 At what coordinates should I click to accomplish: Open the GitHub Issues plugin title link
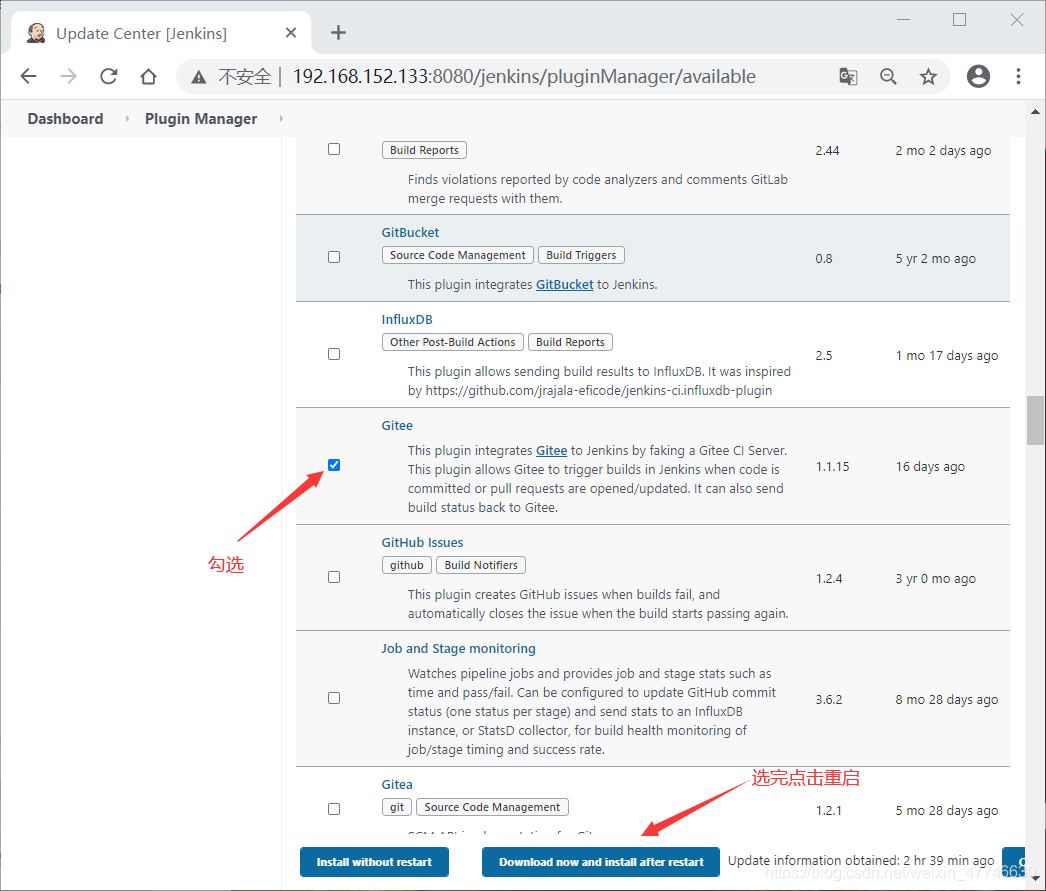[x=422, y=543]
